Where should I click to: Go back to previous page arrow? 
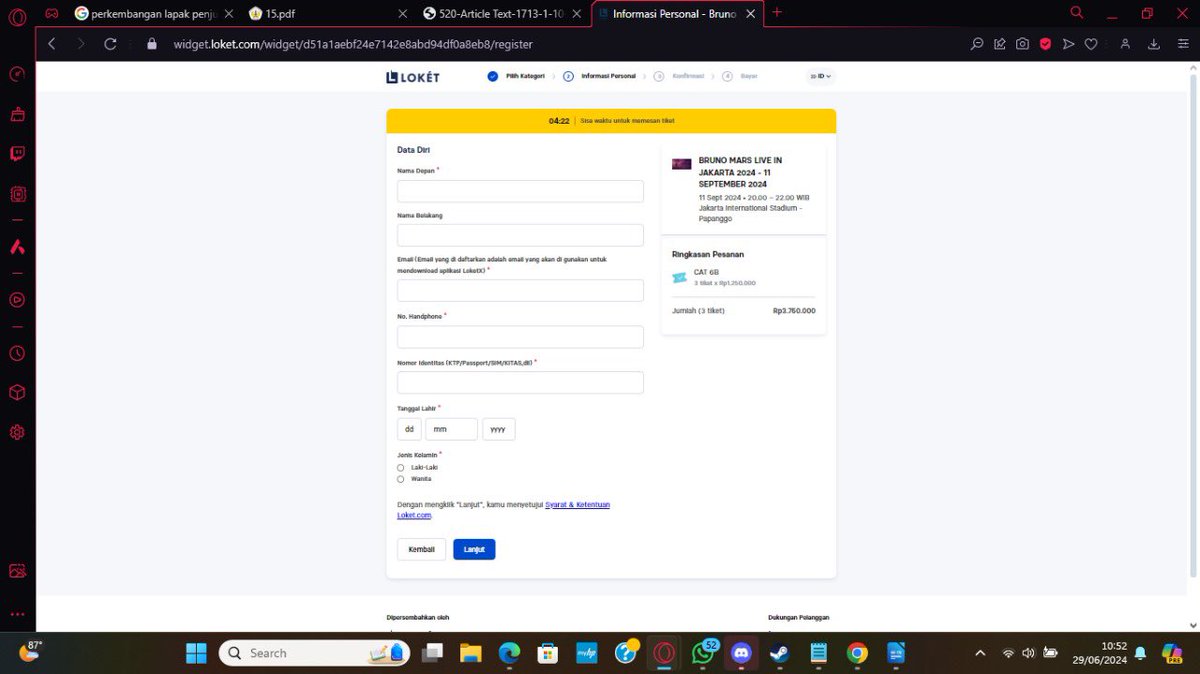[52, 44]
